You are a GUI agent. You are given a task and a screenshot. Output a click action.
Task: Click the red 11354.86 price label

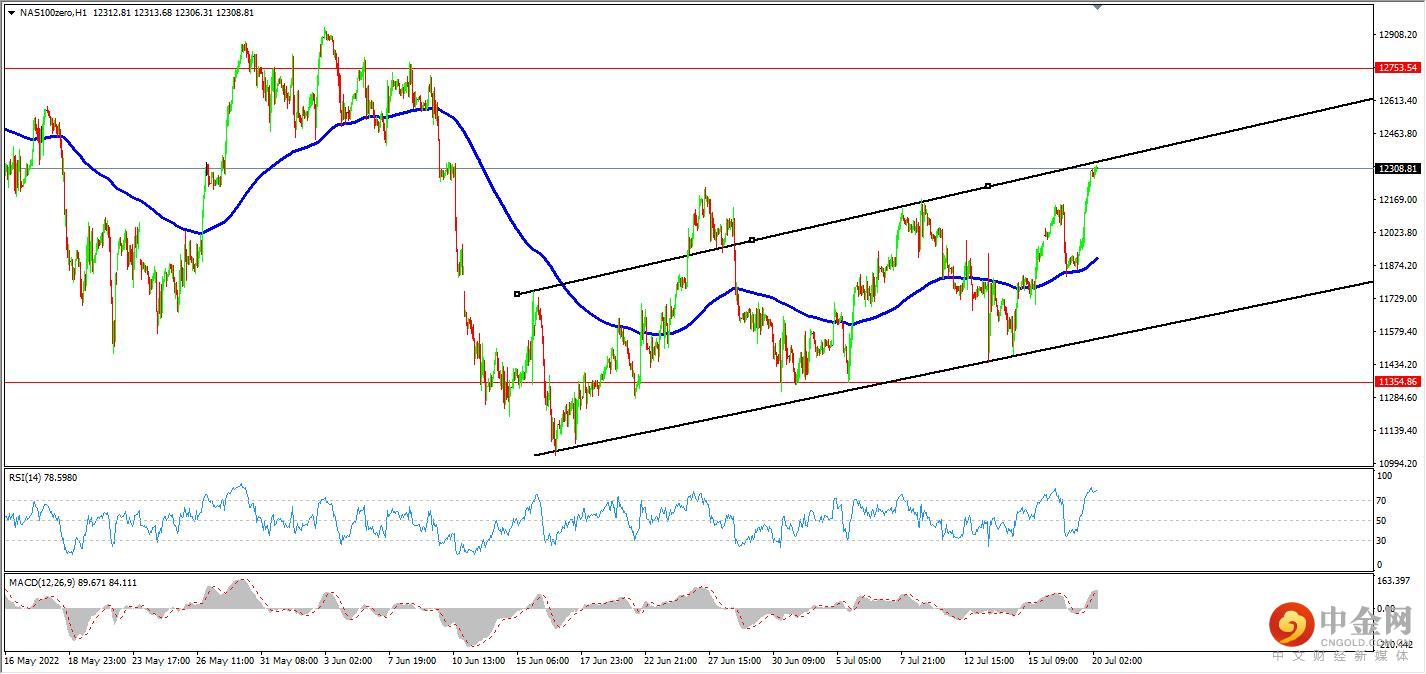[x=1398, y=382]
